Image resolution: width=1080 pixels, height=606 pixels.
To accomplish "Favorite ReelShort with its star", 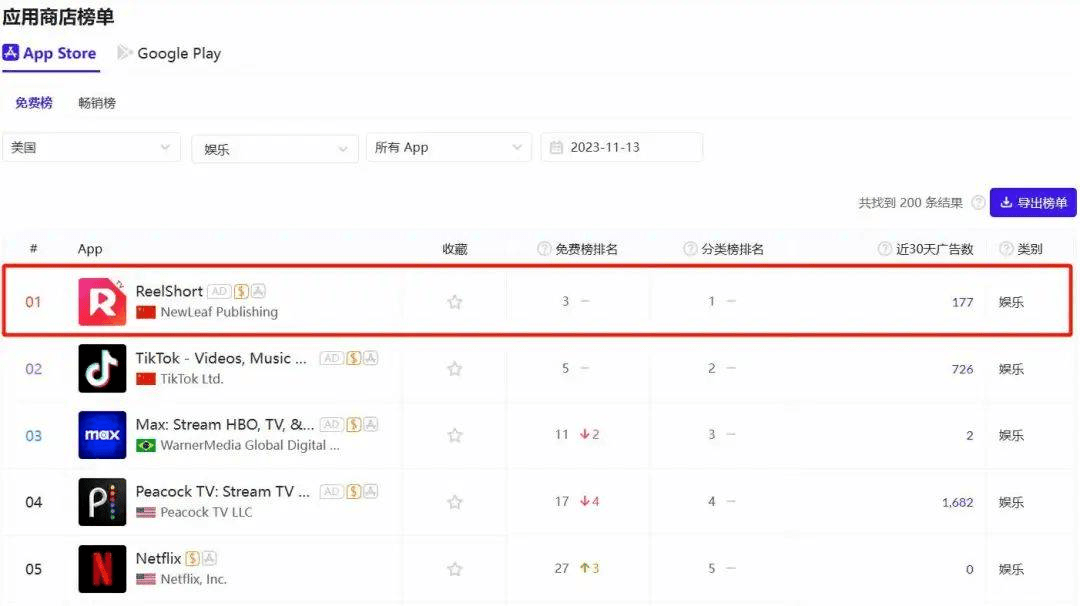I will pos(455,302).
